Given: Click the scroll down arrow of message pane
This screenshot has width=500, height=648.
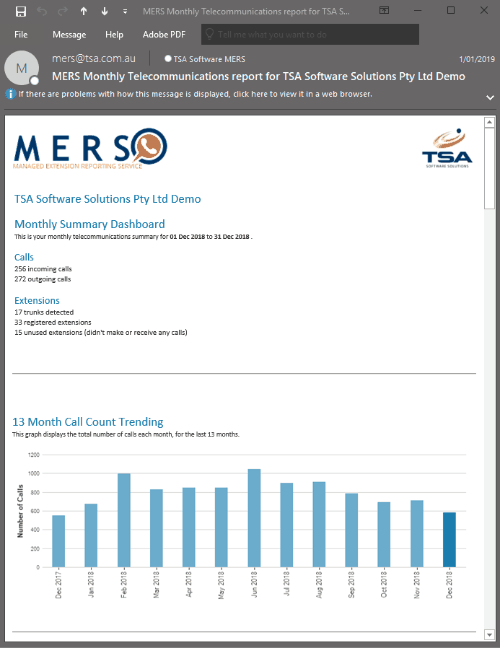Looking at the screenshot, I should tap(489, 634).
